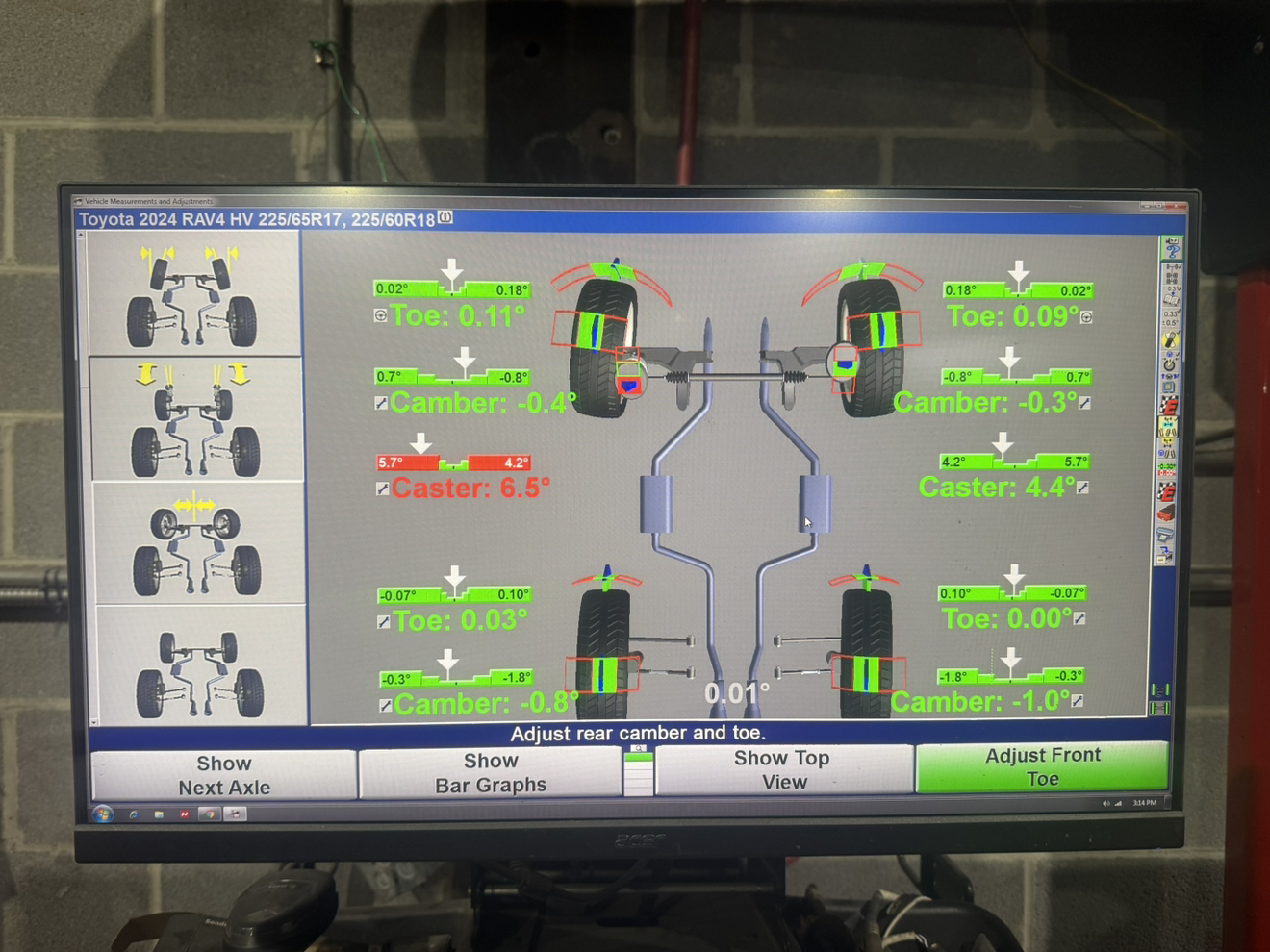Screen dimensions: 1270x952
Task: Click the wrench icon beside right Caster 4.4°
Action: click(1083, 488)
